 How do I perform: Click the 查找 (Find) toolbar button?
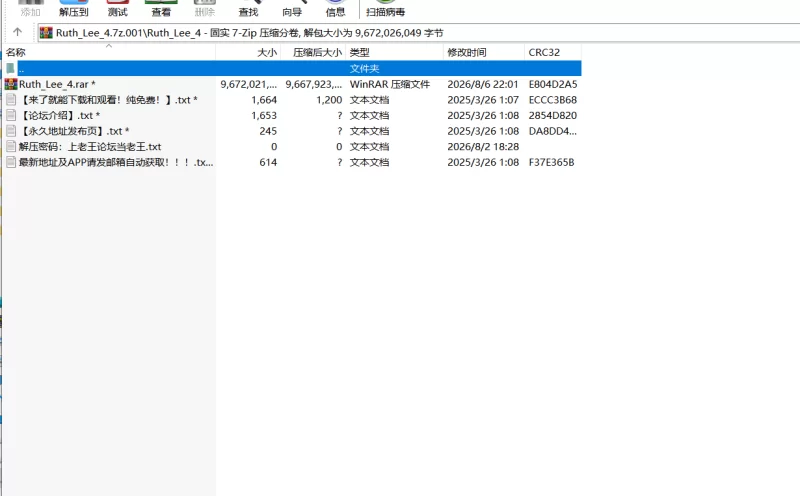point(248,9)
